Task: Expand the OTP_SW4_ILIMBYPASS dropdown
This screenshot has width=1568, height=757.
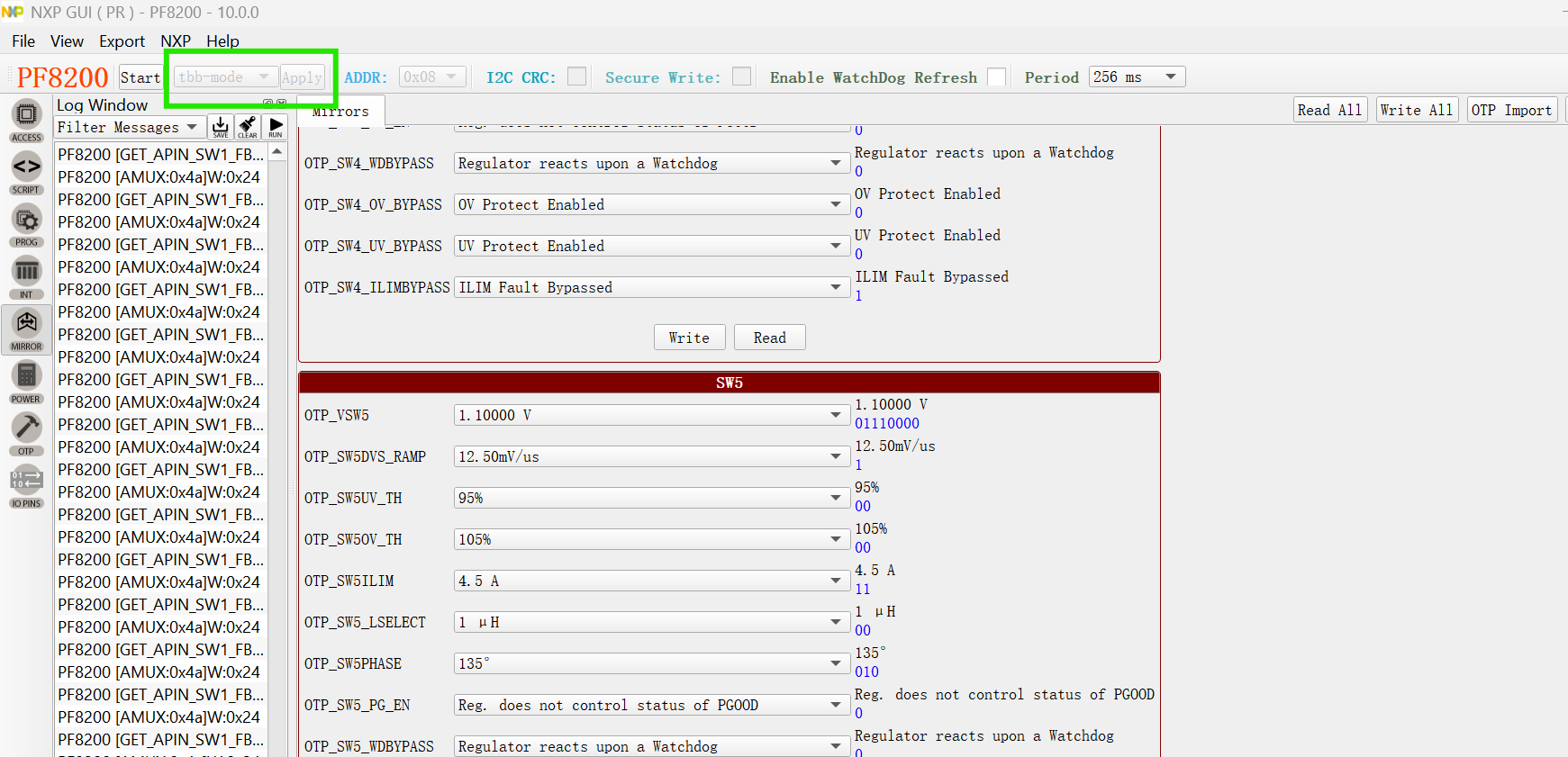Action: [651, 287]
